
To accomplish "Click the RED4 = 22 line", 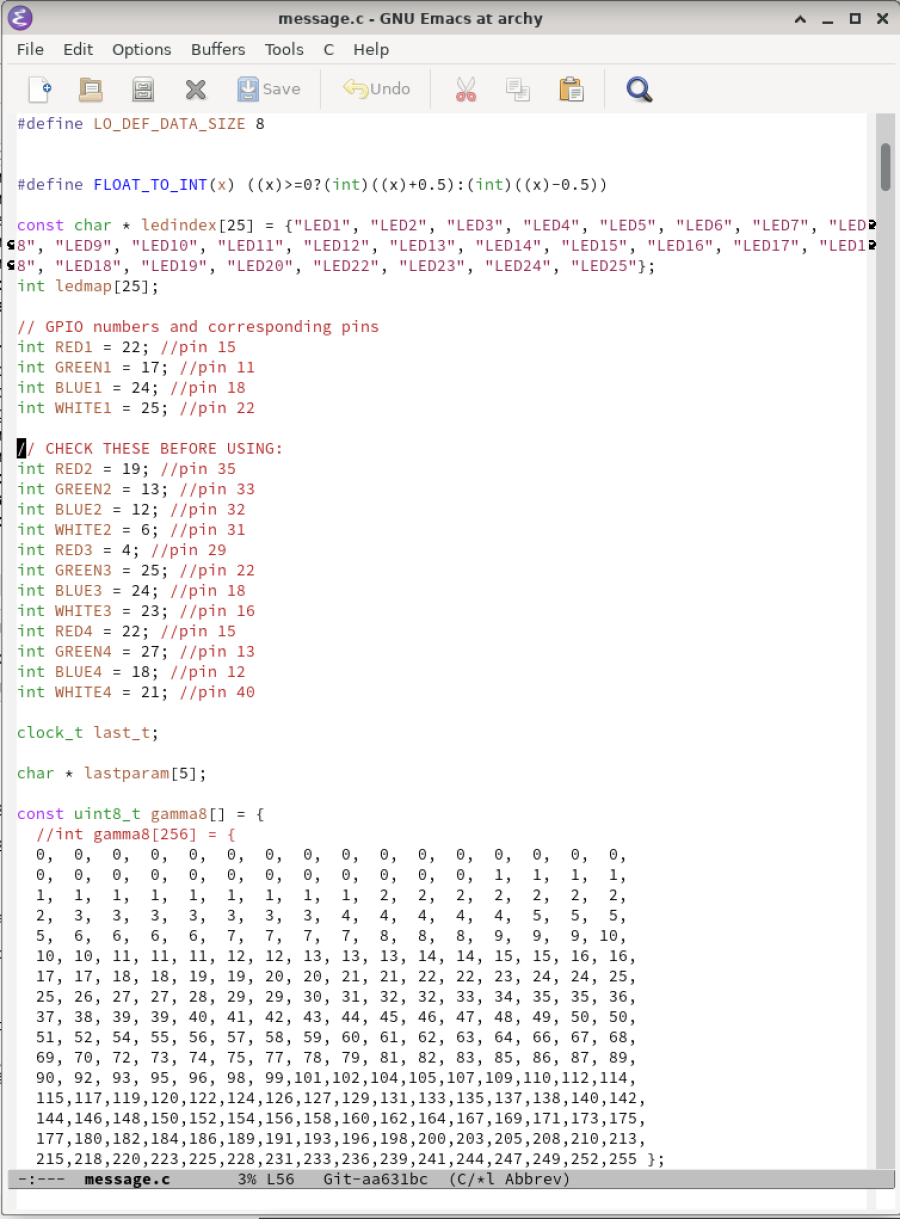I will (x=127, y=631).
